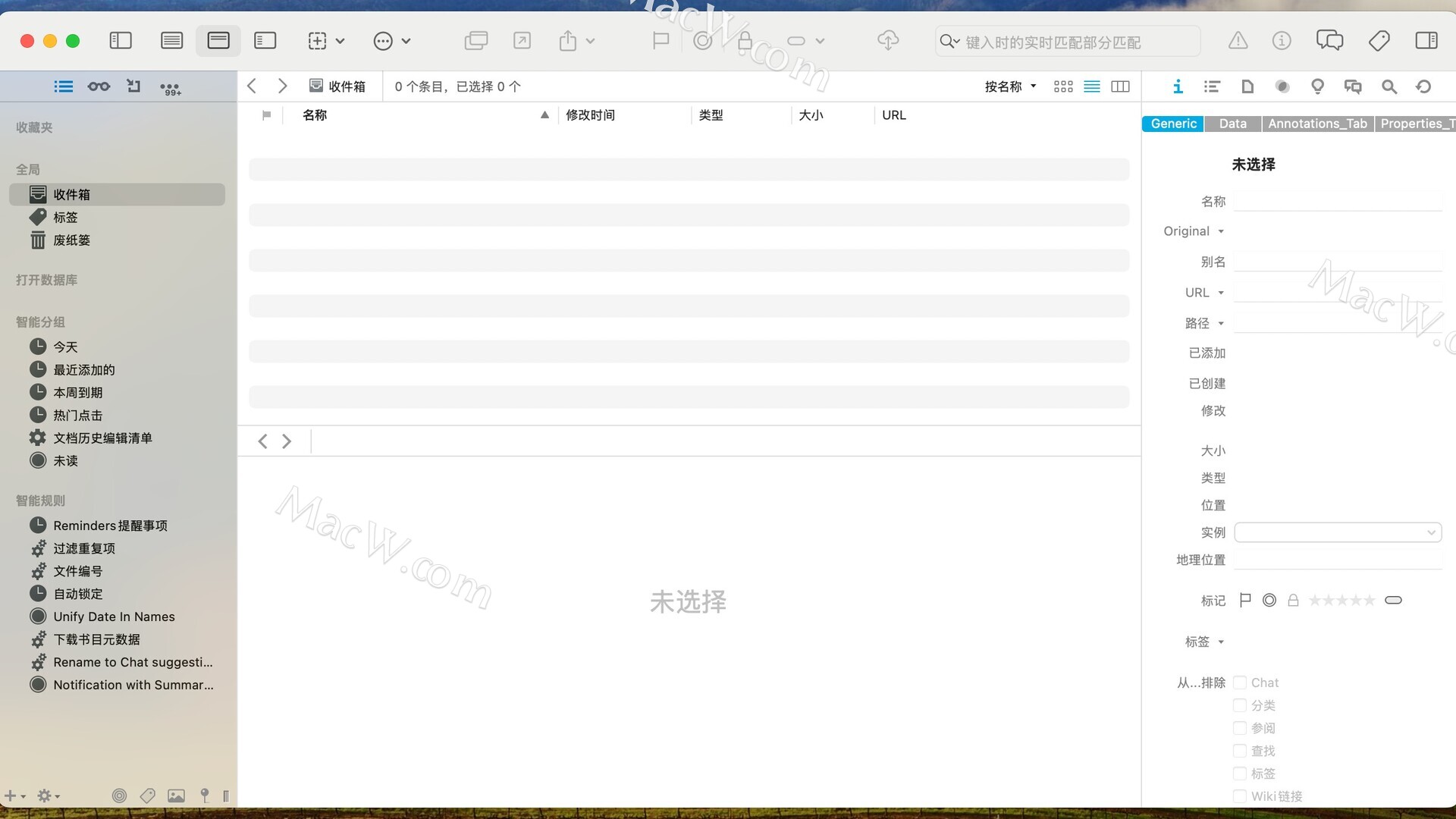Open the Original name dropdown arrow
This screenshot has width=1456, height=819.
pyautogui.click(x=1221, y=231)
